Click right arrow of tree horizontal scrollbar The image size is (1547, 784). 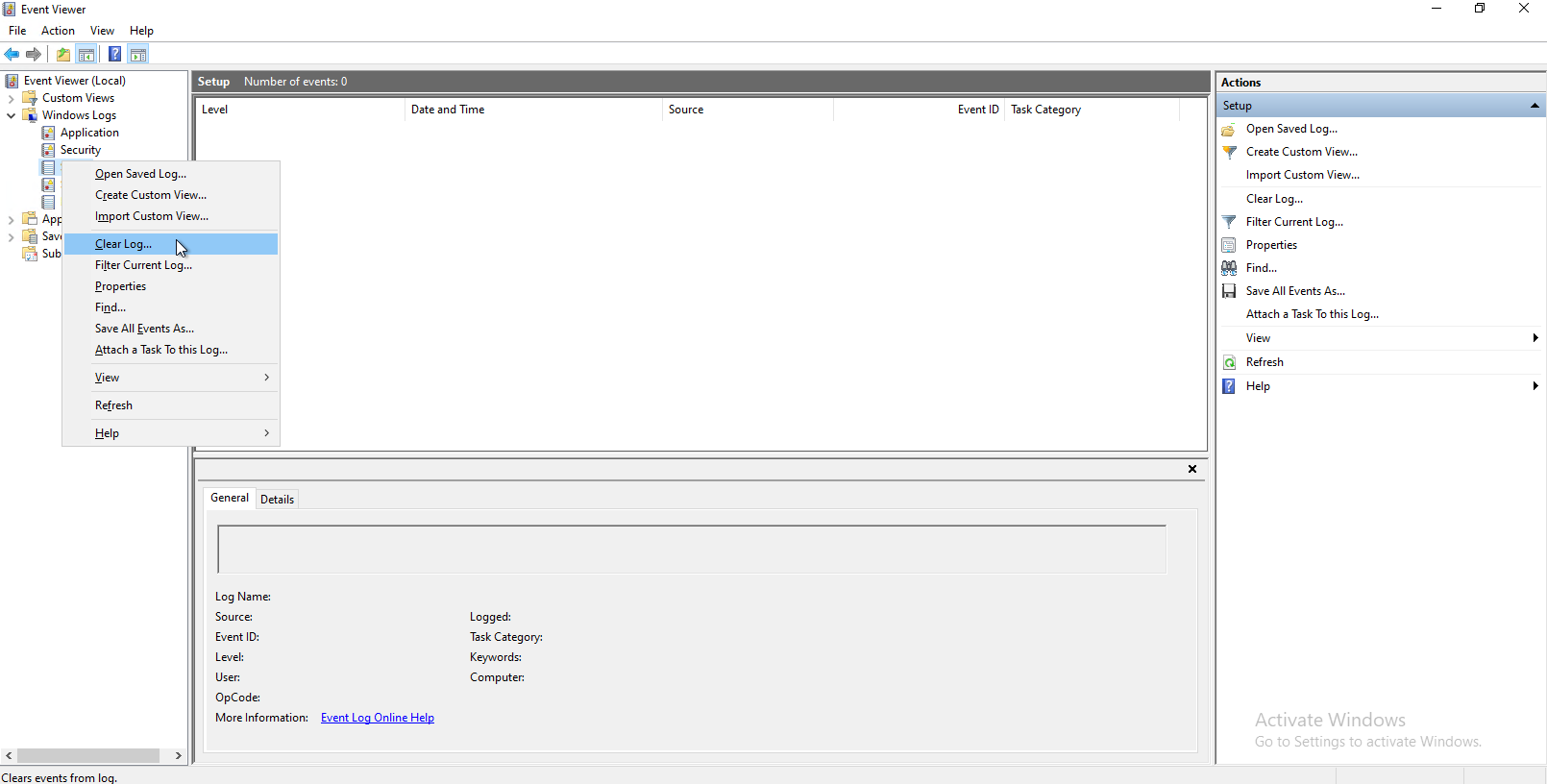(179, 756)
